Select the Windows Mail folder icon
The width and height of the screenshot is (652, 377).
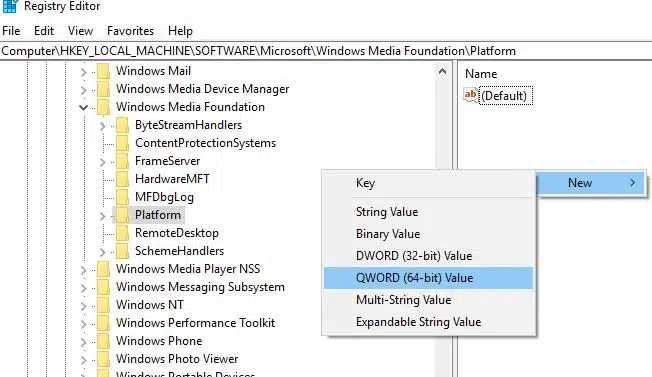(104, 71)
